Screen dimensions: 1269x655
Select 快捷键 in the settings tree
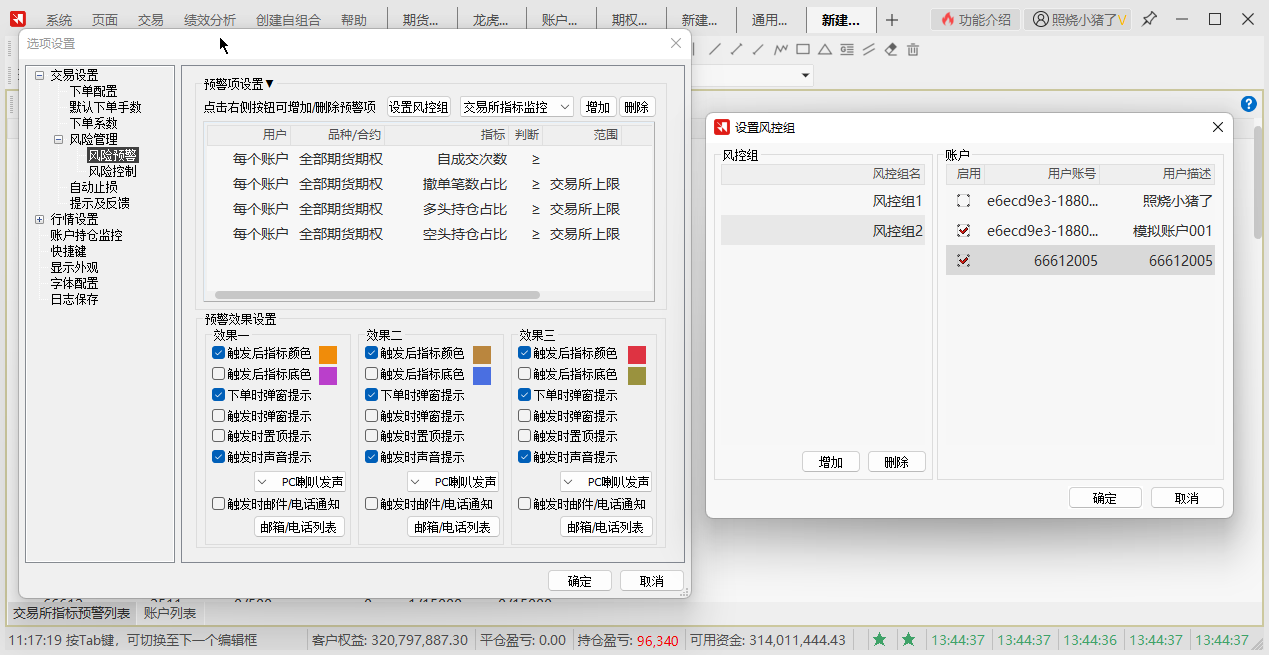coord(68,251)
